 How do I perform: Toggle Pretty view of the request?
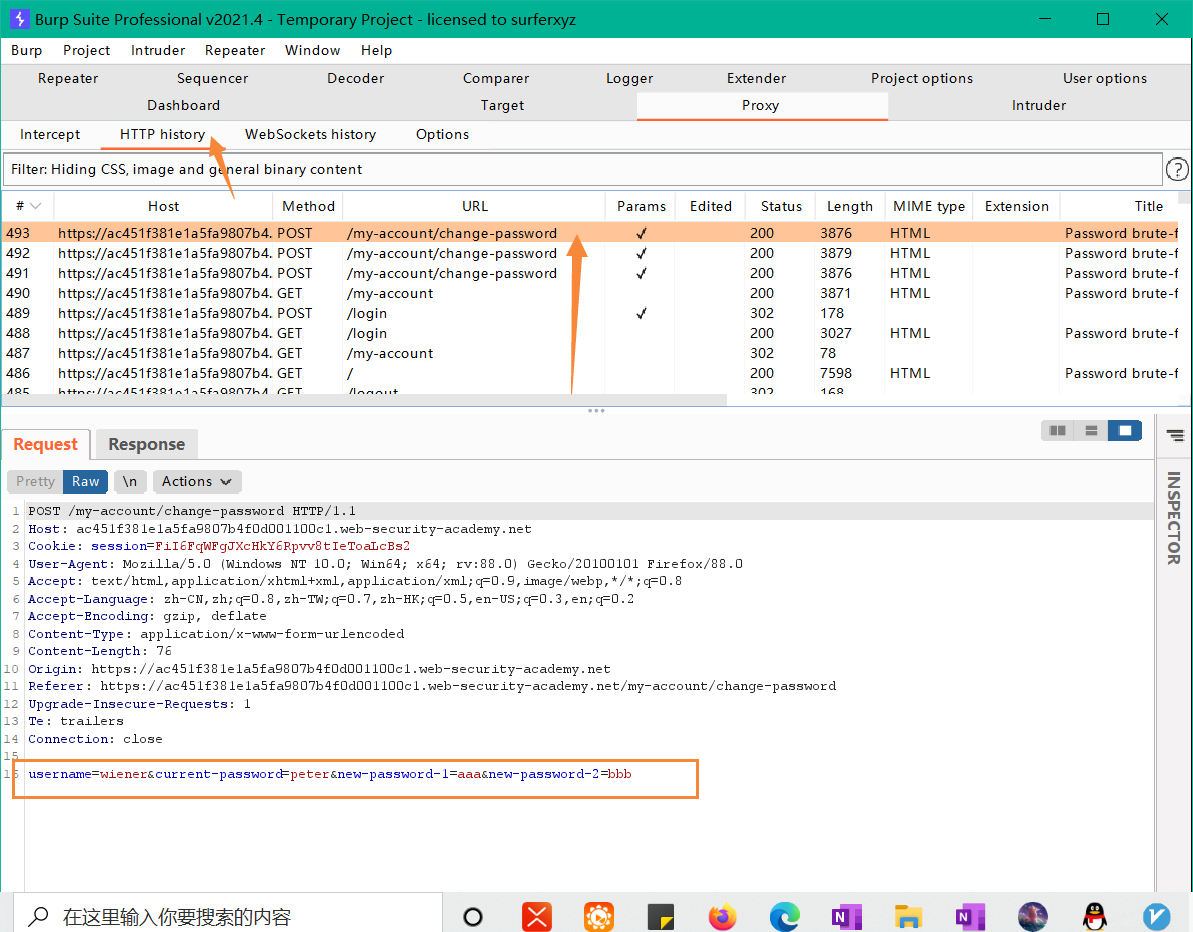click(x=35, y=481)
